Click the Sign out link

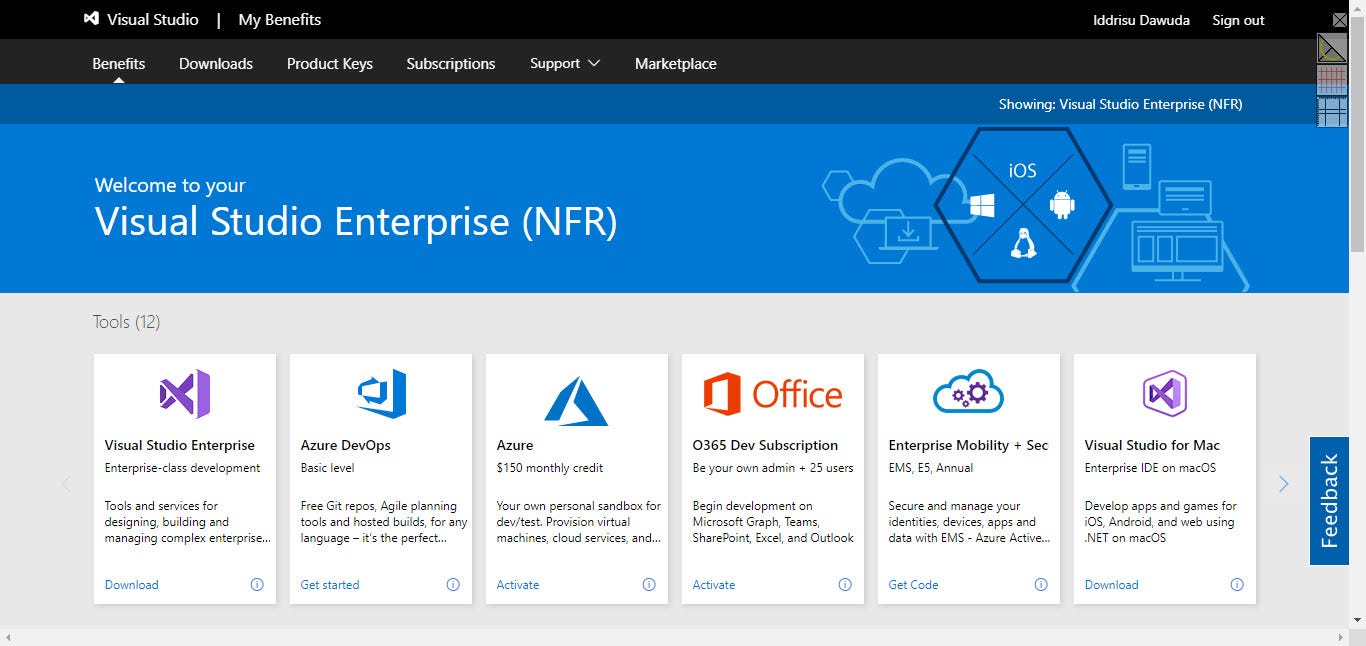click(x=1238, y=20)
